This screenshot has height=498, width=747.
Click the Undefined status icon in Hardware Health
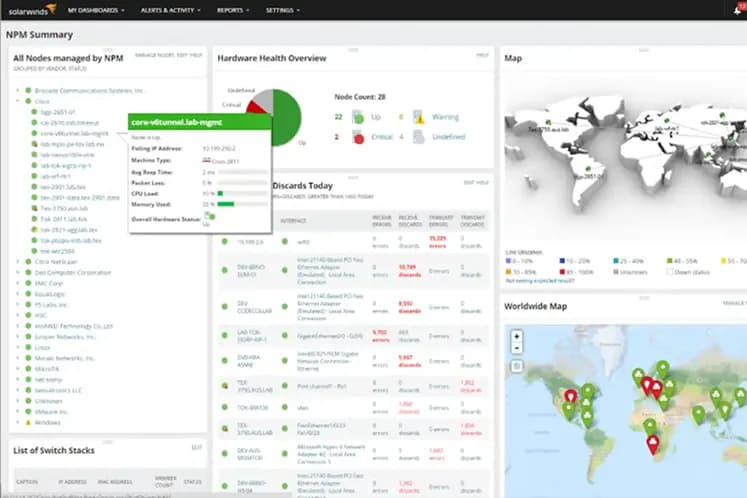point(418,137)
